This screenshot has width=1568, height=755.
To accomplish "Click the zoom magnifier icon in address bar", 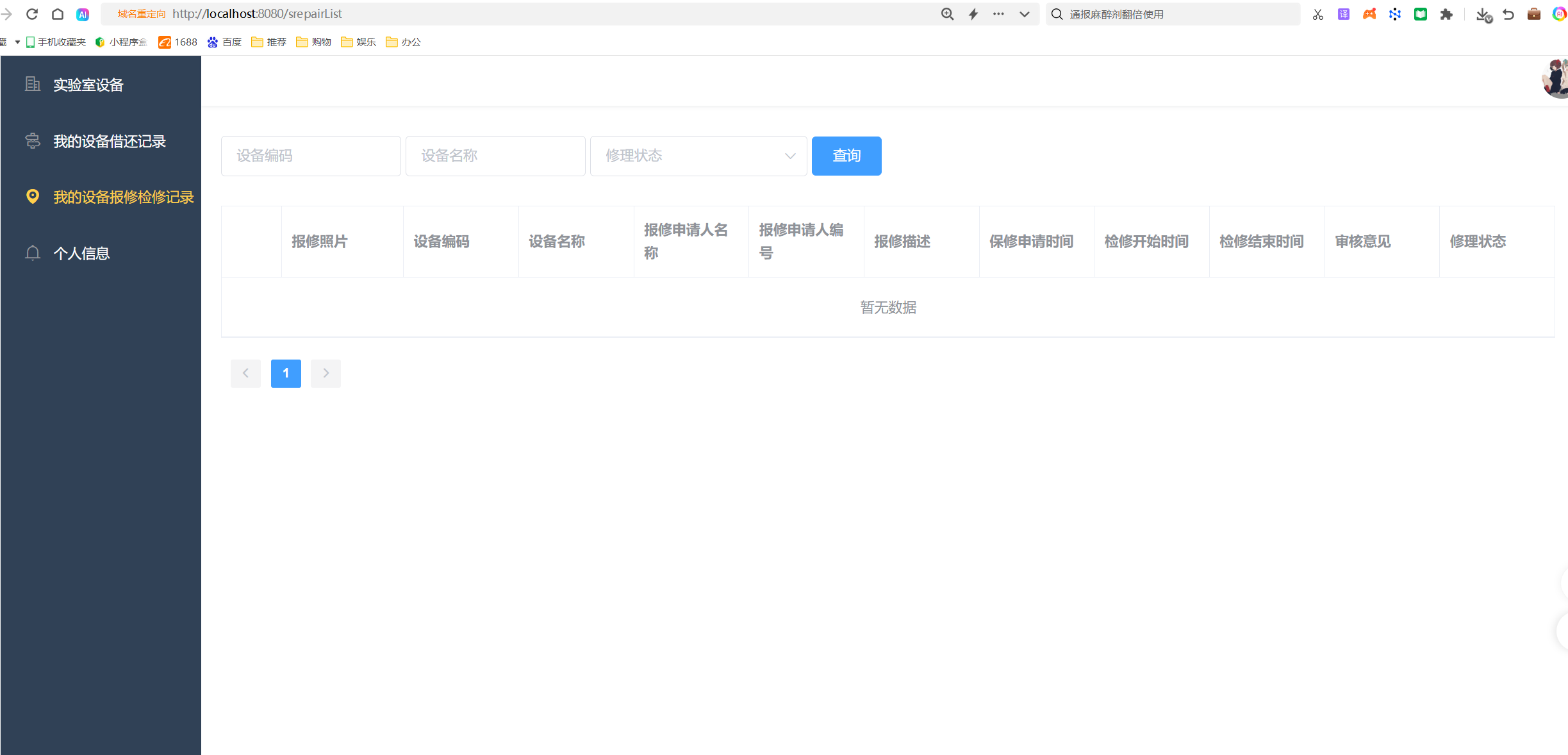I will pos(947,14).
